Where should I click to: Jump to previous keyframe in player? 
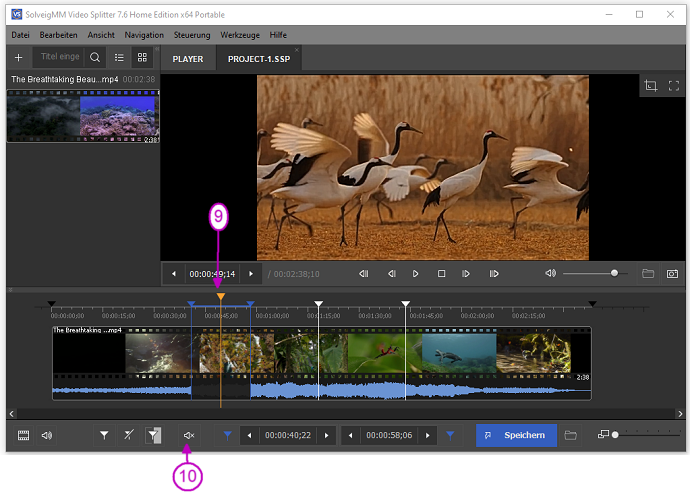363,274
